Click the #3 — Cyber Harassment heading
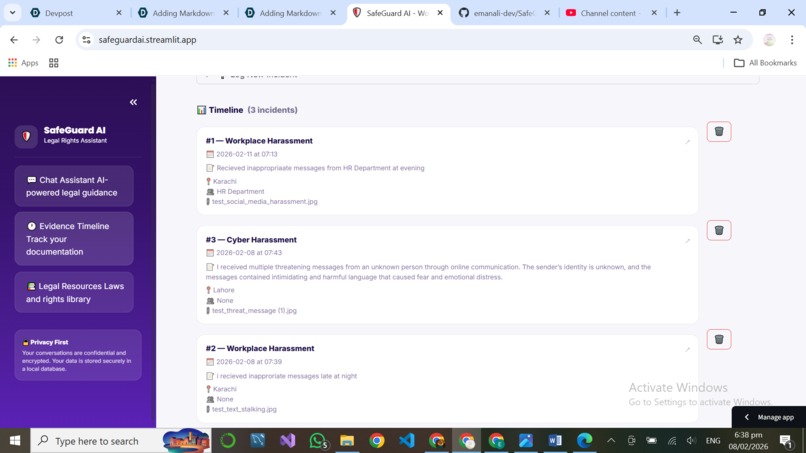 (x=251, y=240)
